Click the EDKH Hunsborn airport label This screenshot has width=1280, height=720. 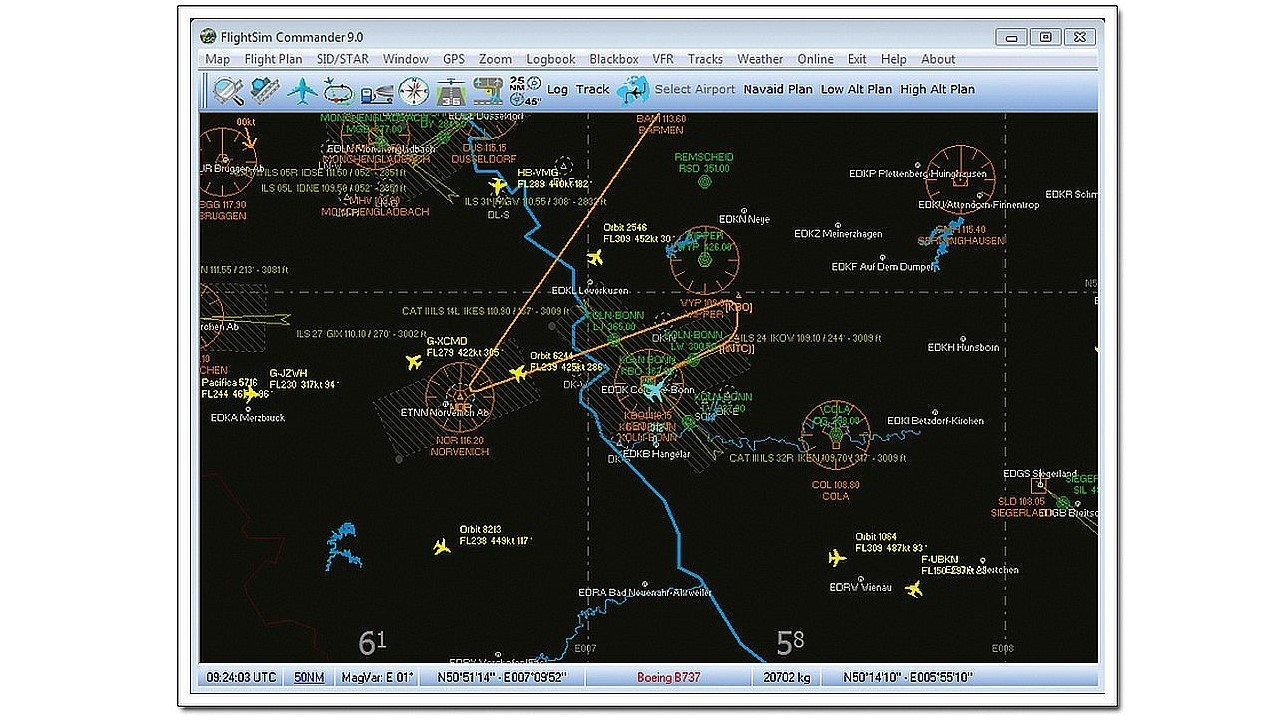click(963, 347)
